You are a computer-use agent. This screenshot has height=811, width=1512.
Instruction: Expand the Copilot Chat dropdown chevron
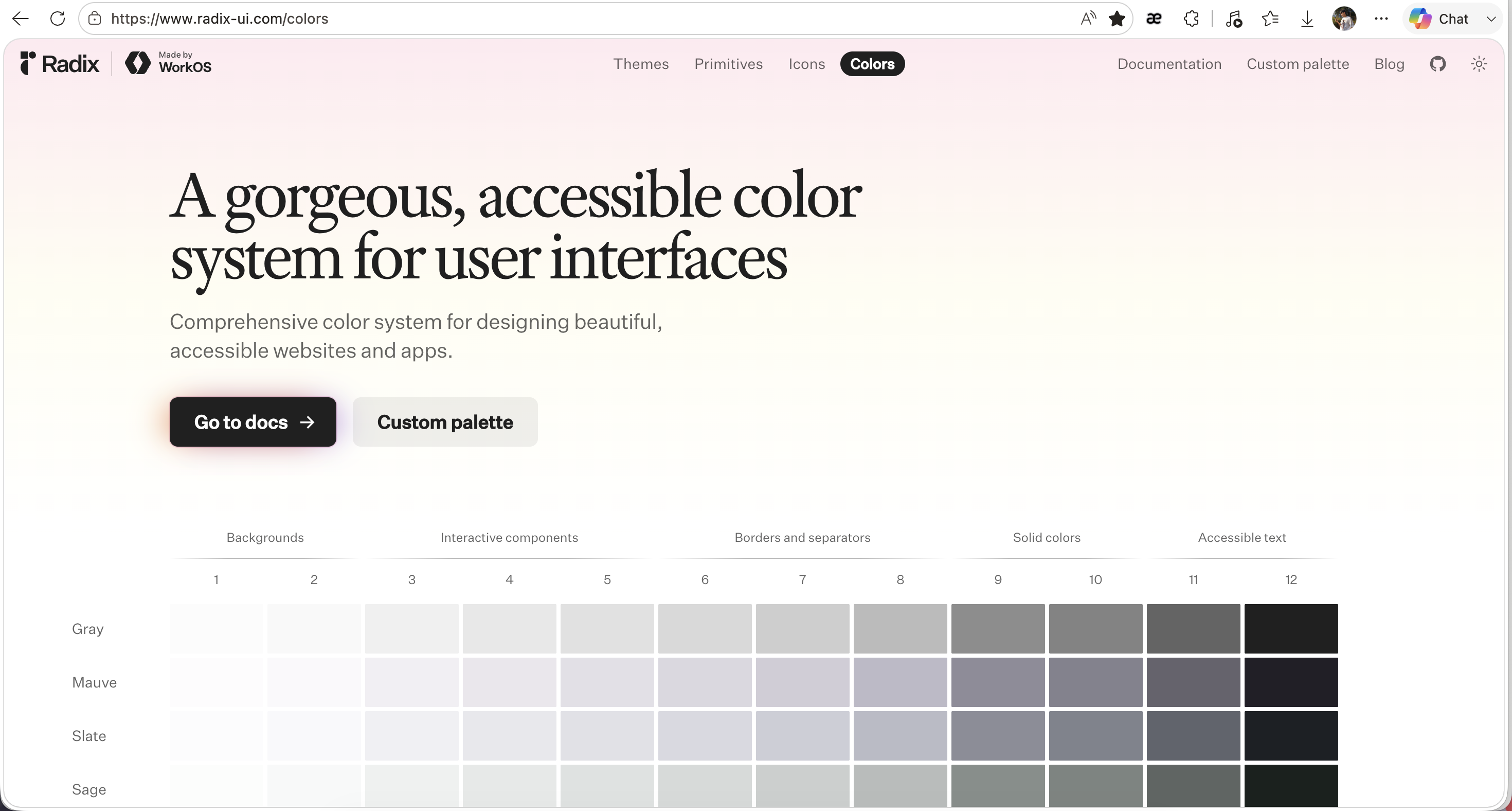coord(1491,19)
